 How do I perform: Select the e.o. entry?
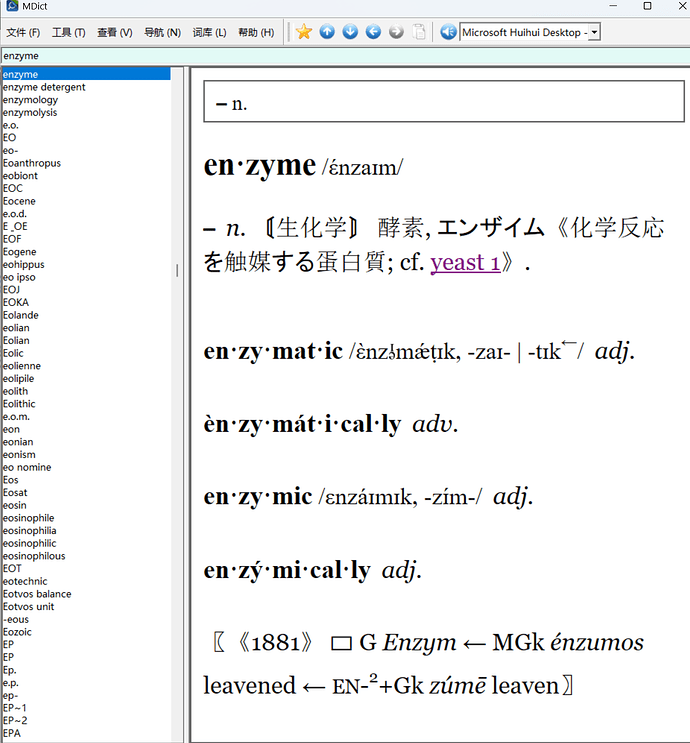click(x=10, y=126)
